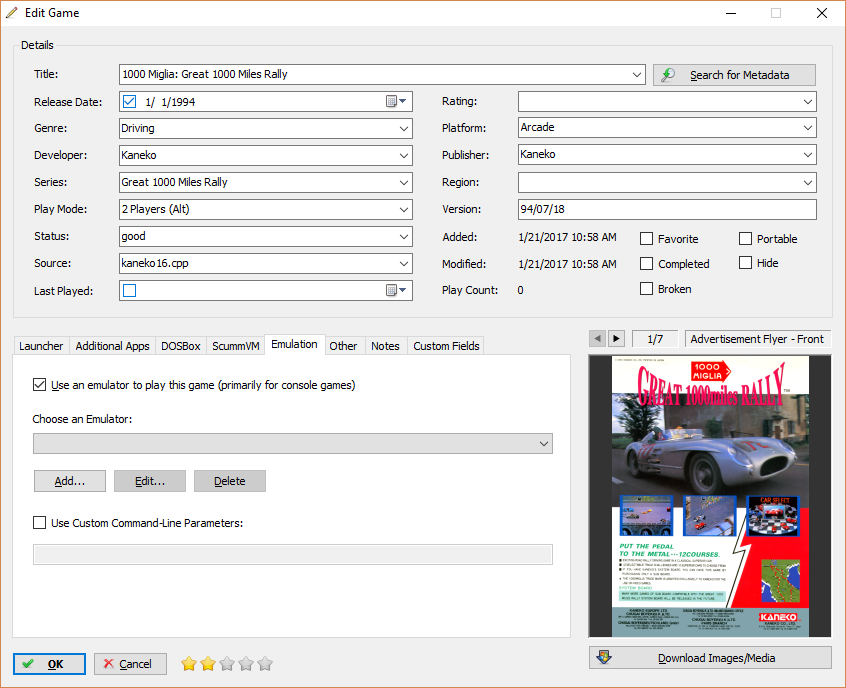
Task: Show previous image with left arrow
Action: coord(597,339)
